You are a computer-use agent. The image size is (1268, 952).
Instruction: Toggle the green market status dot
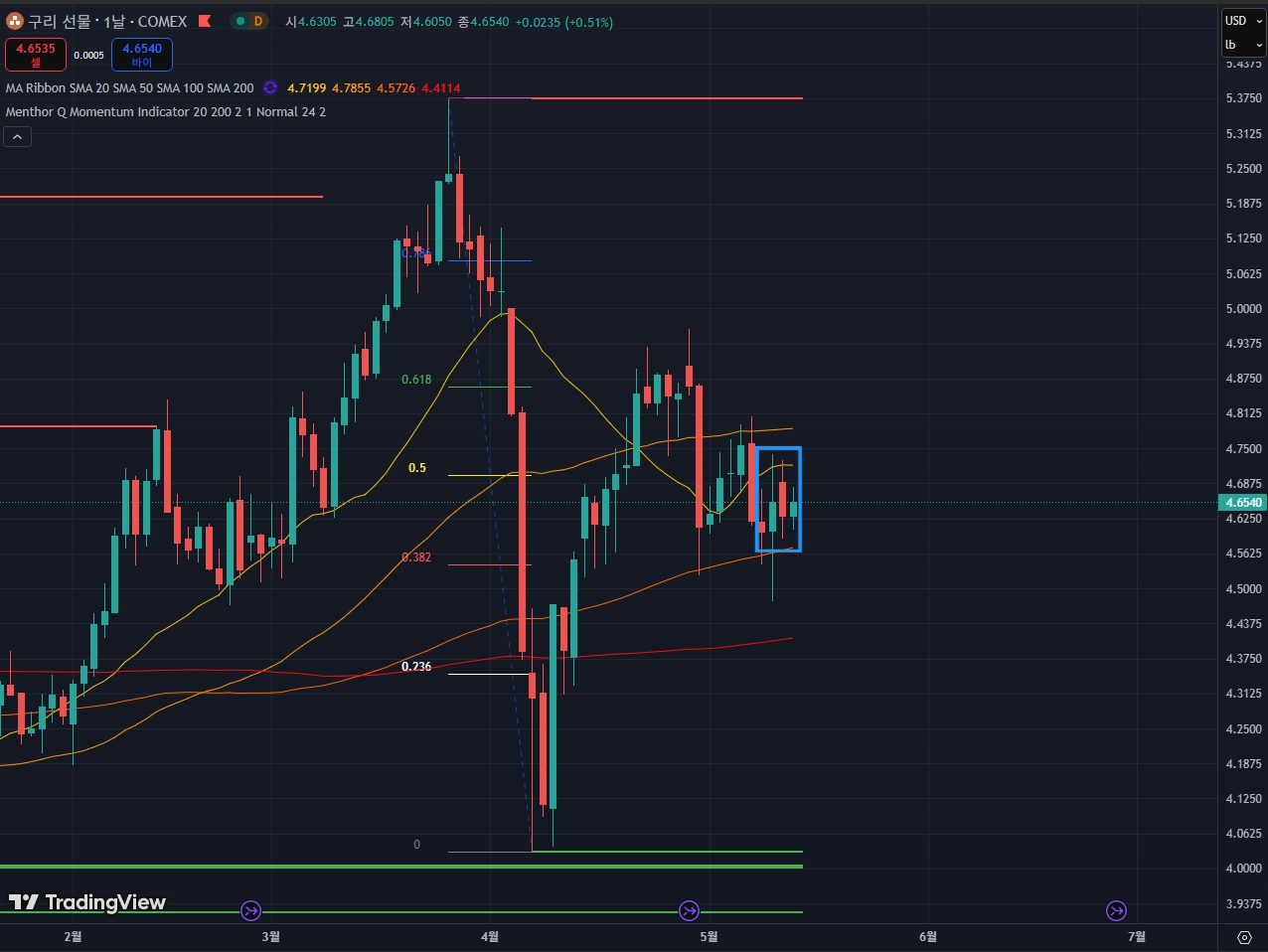click(x=240, y=21)
